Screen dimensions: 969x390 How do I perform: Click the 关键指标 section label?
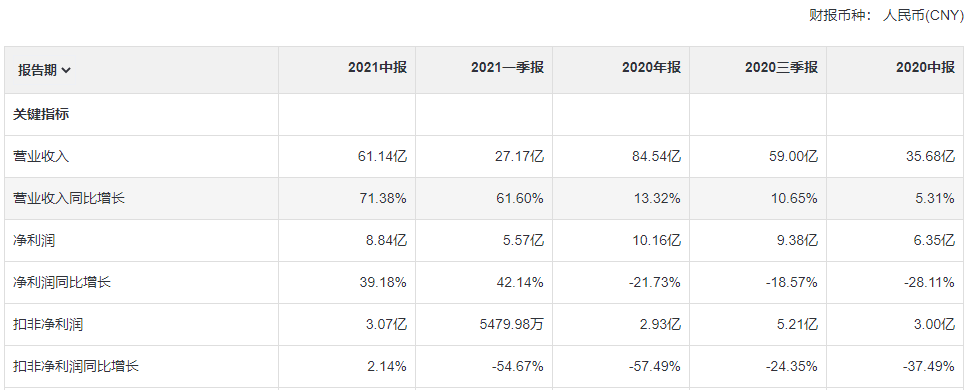coord(41,114)
